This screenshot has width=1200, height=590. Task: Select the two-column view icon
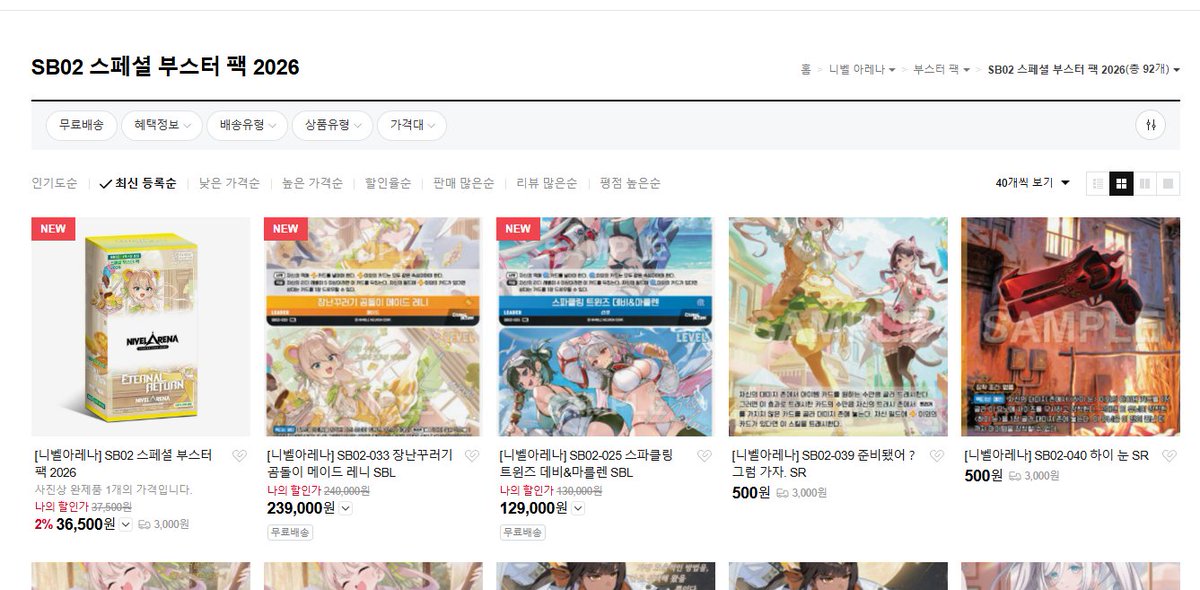[x=1145, y=183]
